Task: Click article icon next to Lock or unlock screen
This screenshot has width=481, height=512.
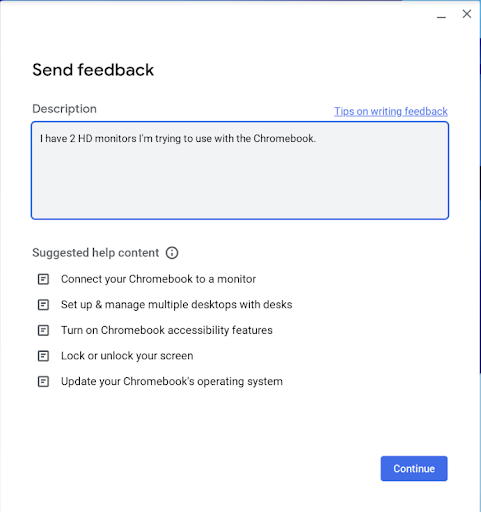Action: click(43, 356)
